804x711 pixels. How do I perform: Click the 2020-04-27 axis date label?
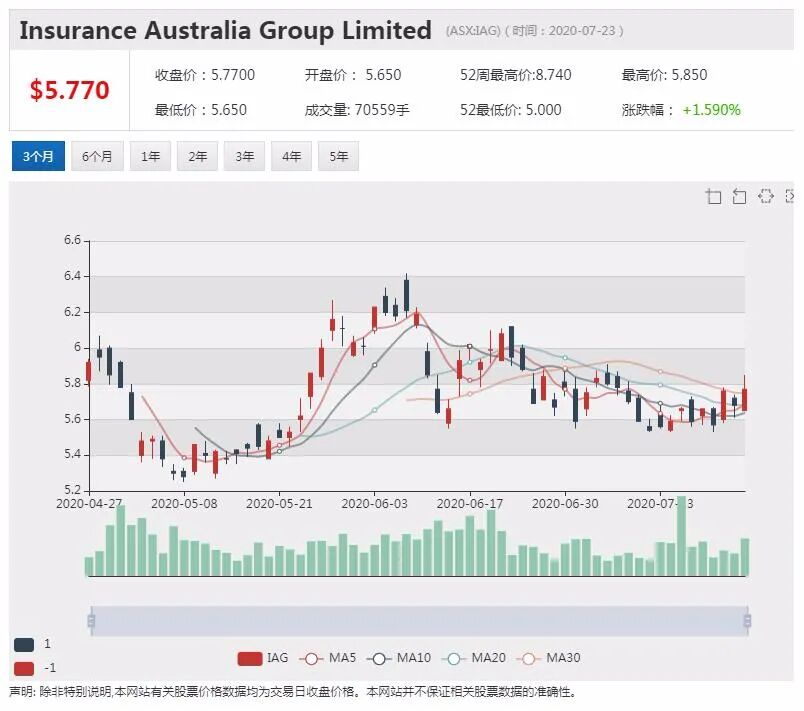pyautogui.click(x=89, y=503)
